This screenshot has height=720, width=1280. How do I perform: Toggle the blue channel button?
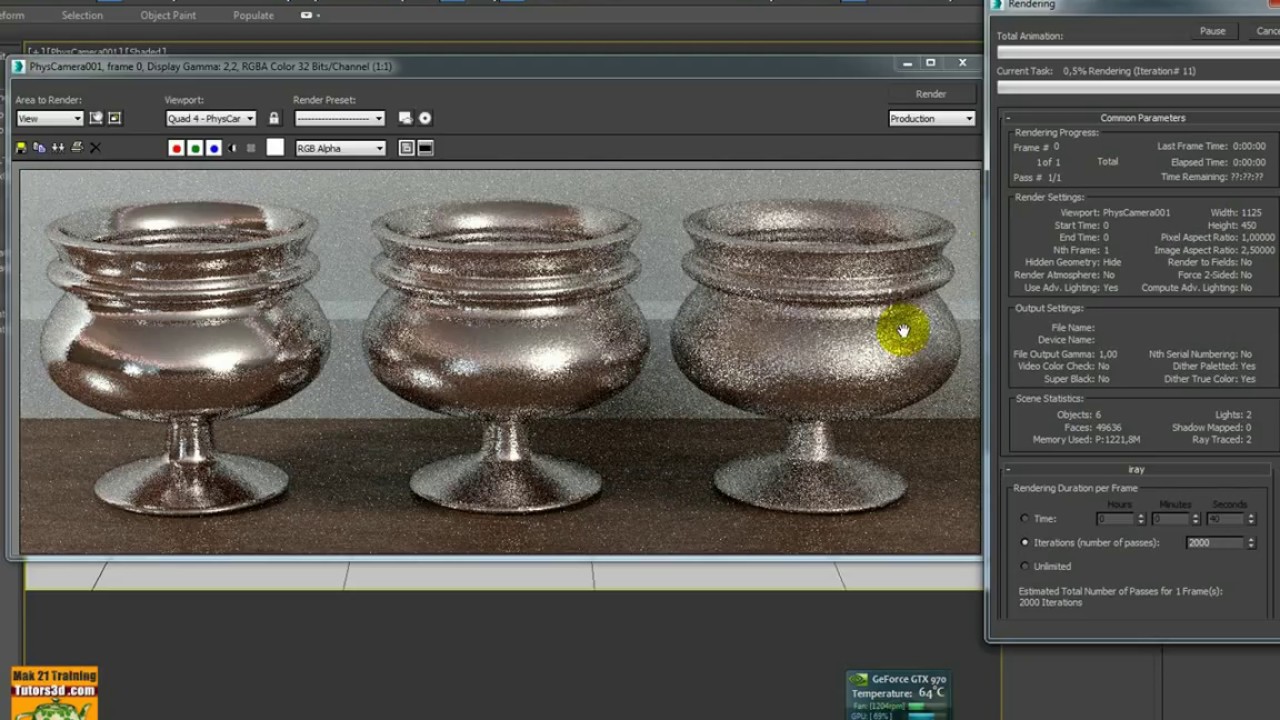[214, 148]
